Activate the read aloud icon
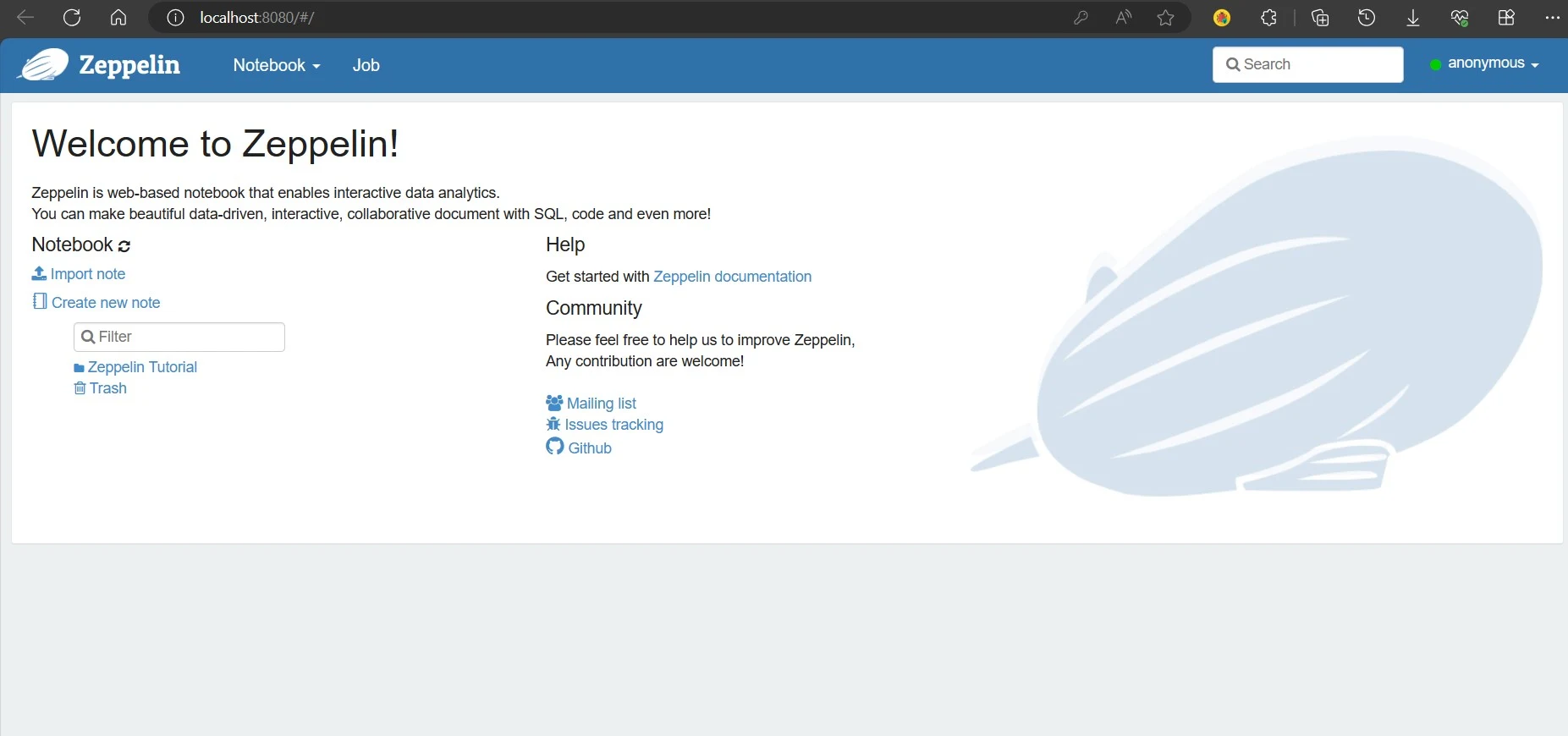The width and height of the screenshot is (1568, 736). point(1123,18)
